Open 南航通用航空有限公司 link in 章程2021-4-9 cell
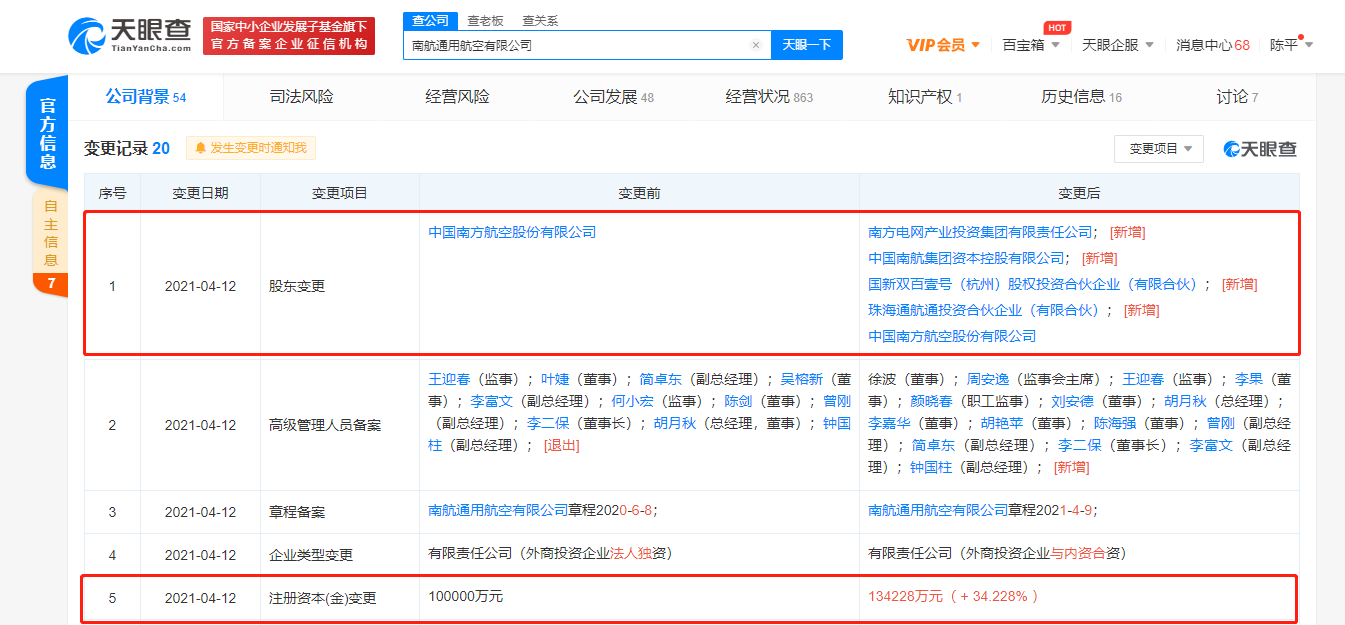Viewport: 1345px width, 625px height. coord(938,510)
